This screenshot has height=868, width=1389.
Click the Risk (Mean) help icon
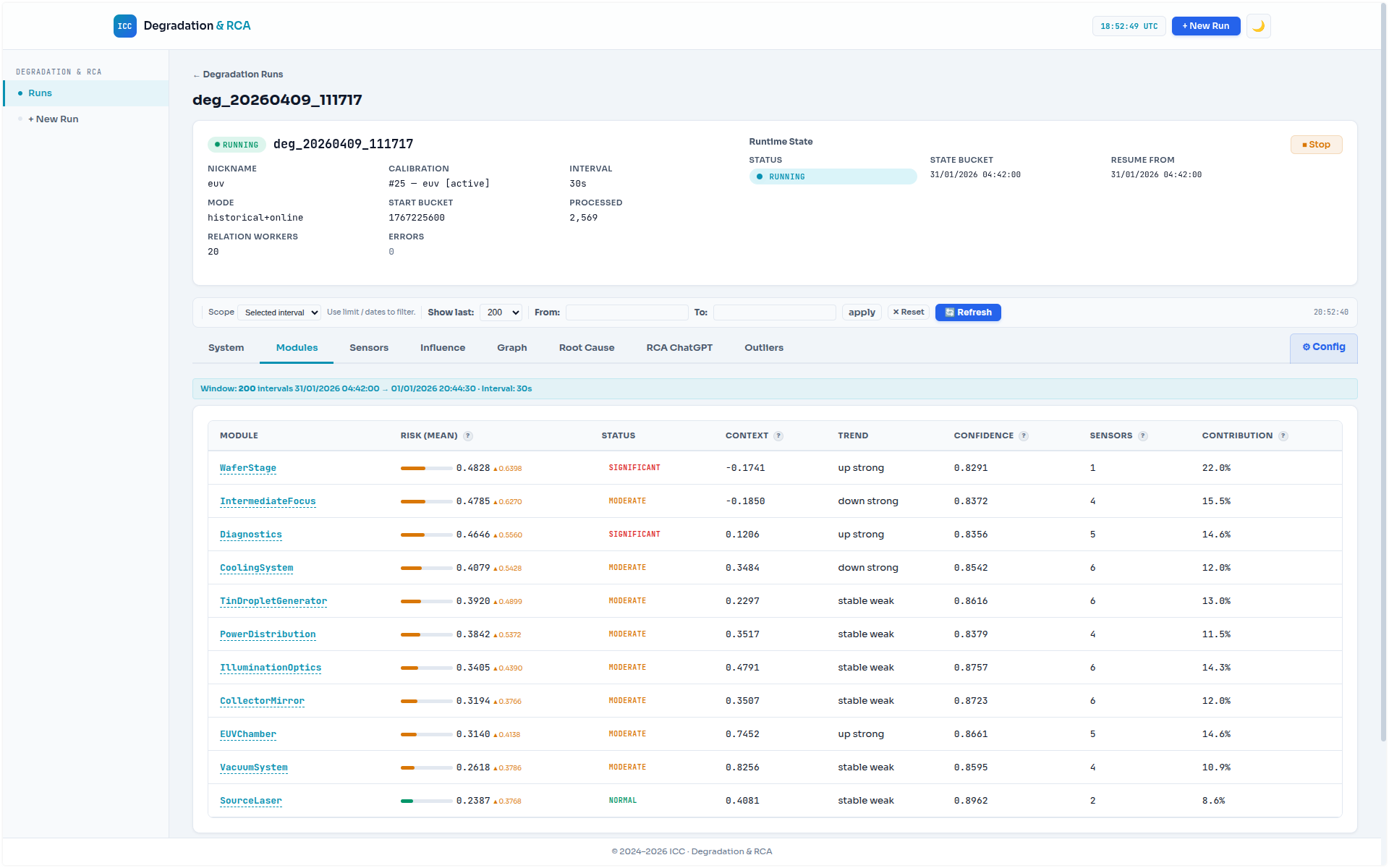[x=468, y=435]
